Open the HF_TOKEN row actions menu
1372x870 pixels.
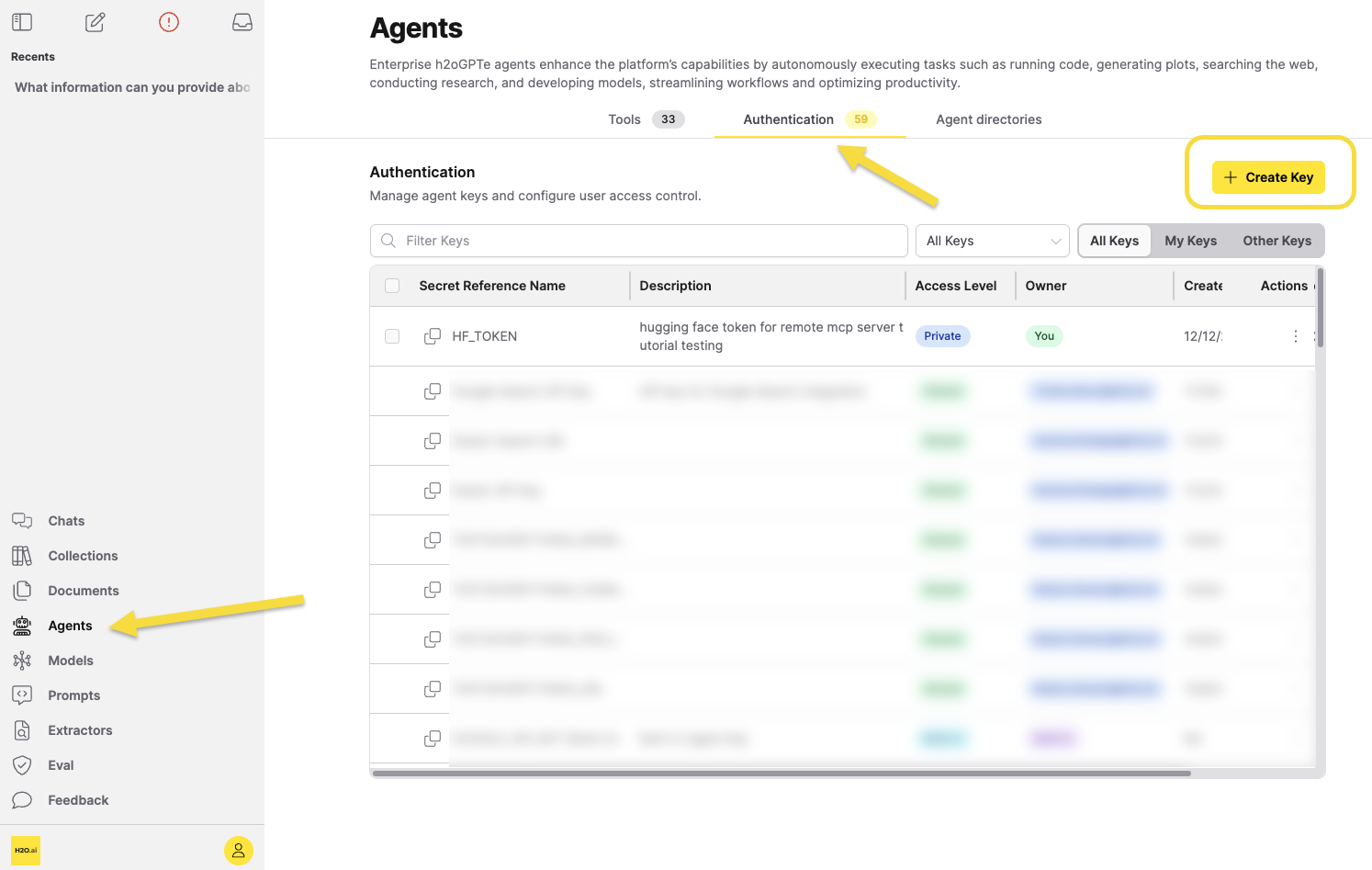[x=1296, y=336]
